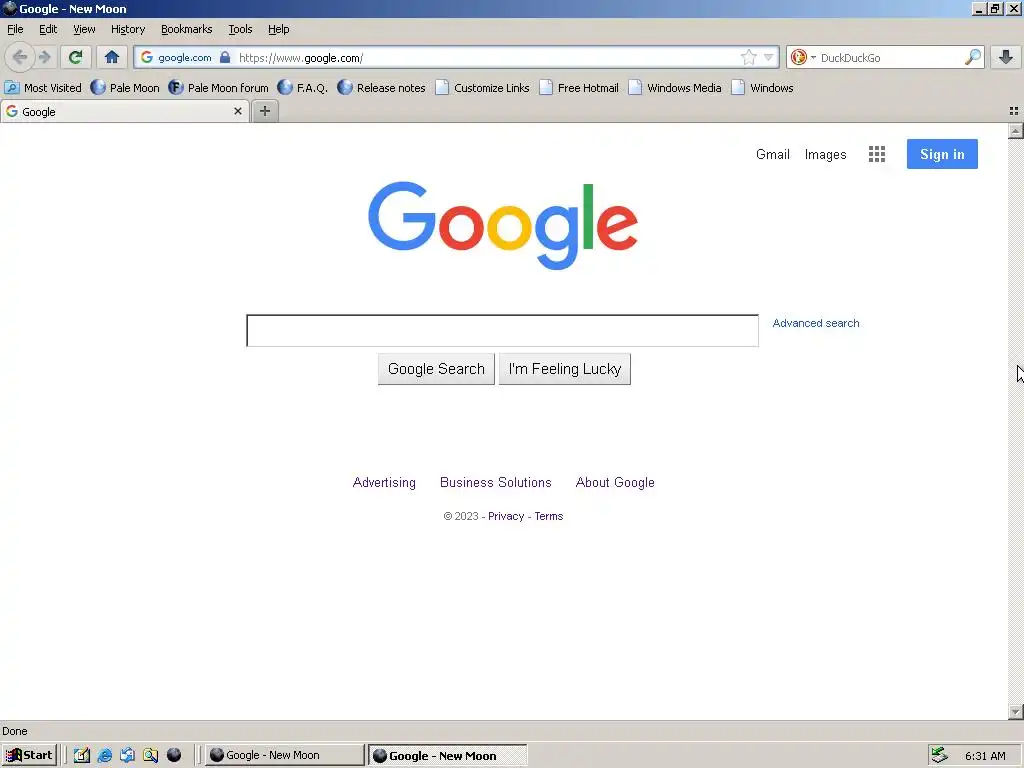Click the Google logo
The width and height of the screenshot is (1024, 768).
coord(503,225)
